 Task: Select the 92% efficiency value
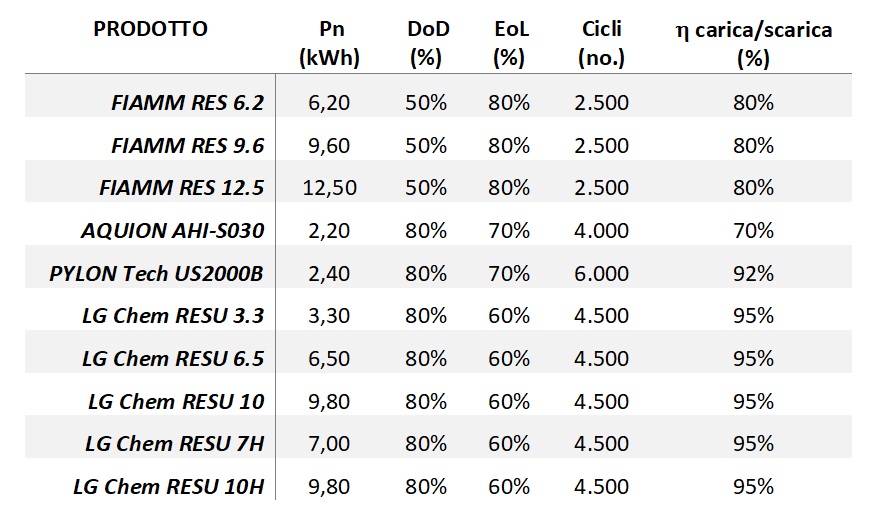(x=753, y=274)
